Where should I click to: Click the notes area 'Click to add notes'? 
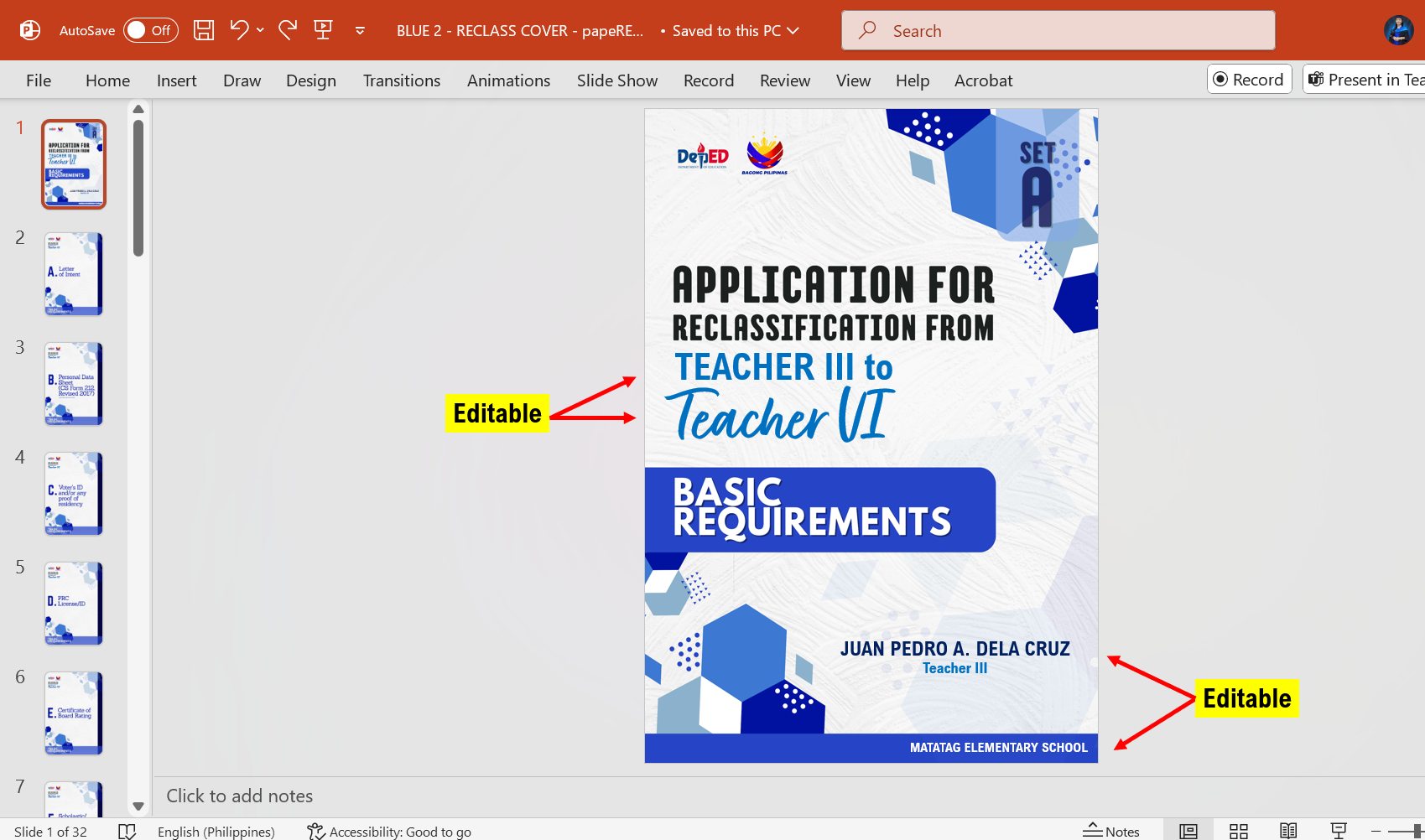239,796
